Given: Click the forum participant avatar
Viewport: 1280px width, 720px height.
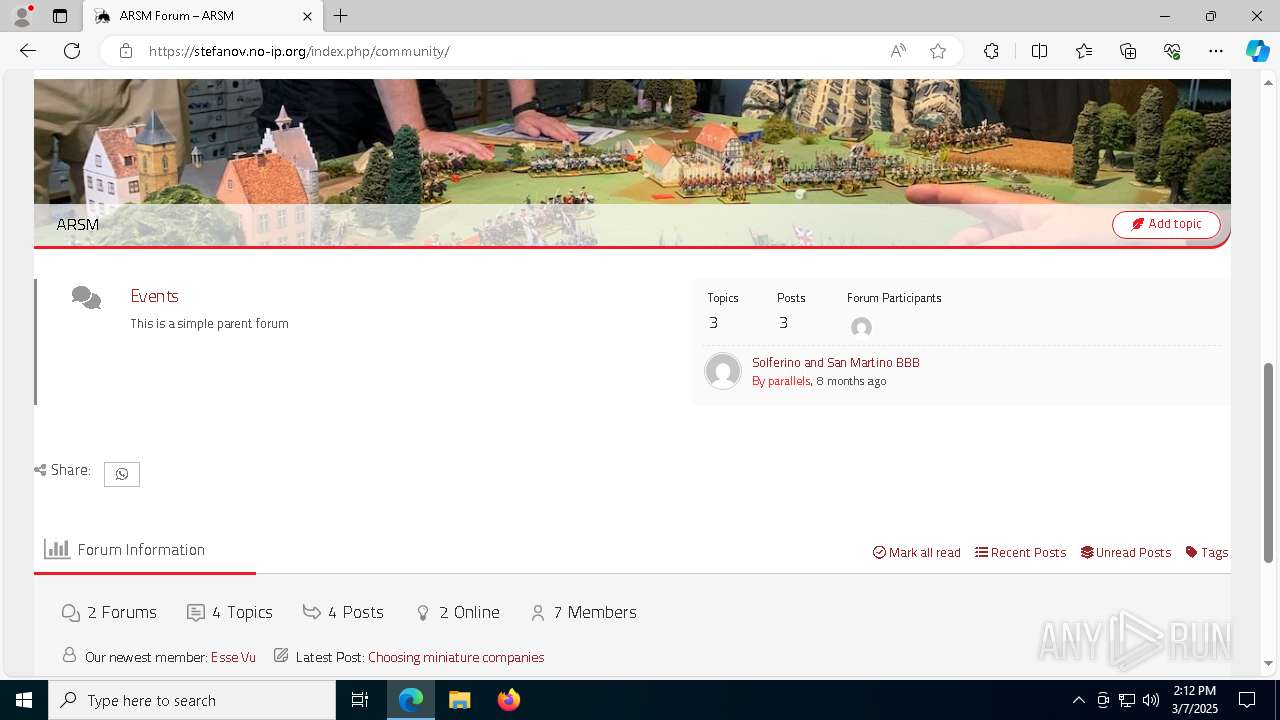Looking at the screenshot, I should tap(861, 327).
